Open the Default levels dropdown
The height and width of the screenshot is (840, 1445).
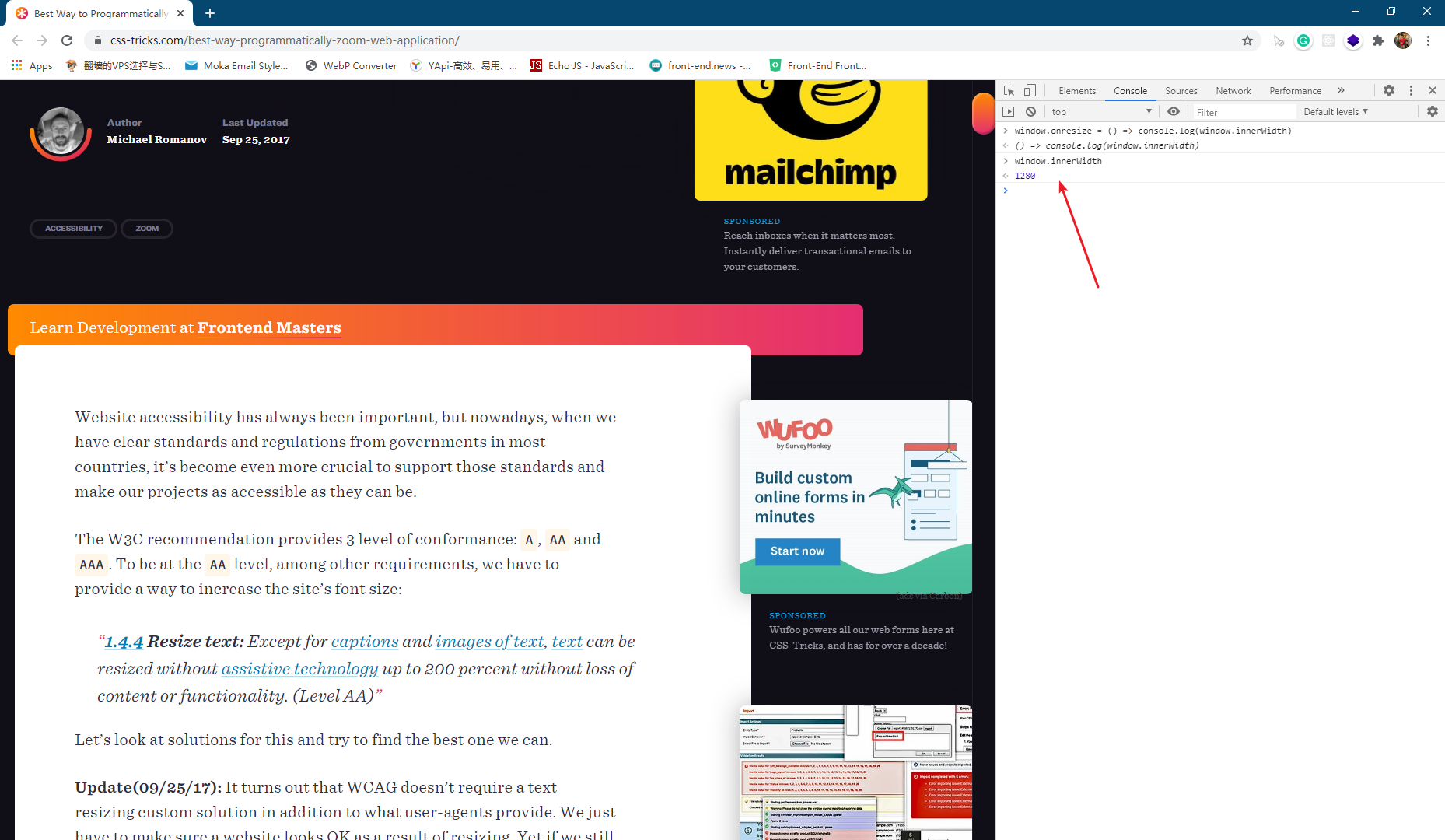click(1335, 112)
